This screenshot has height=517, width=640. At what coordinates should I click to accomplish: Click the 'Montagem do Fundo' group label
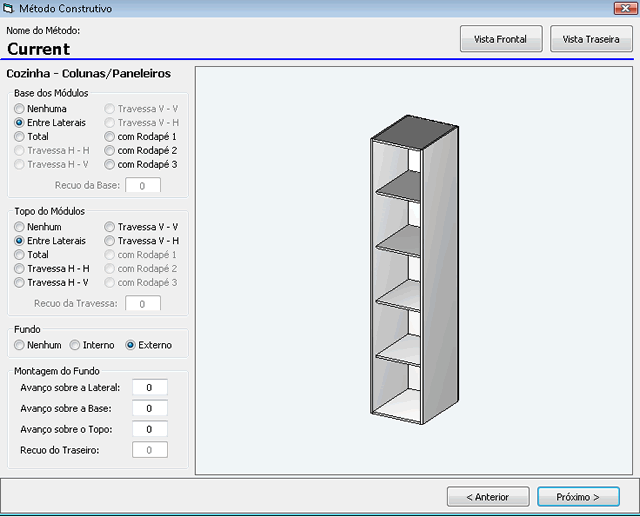click(57, 371)
